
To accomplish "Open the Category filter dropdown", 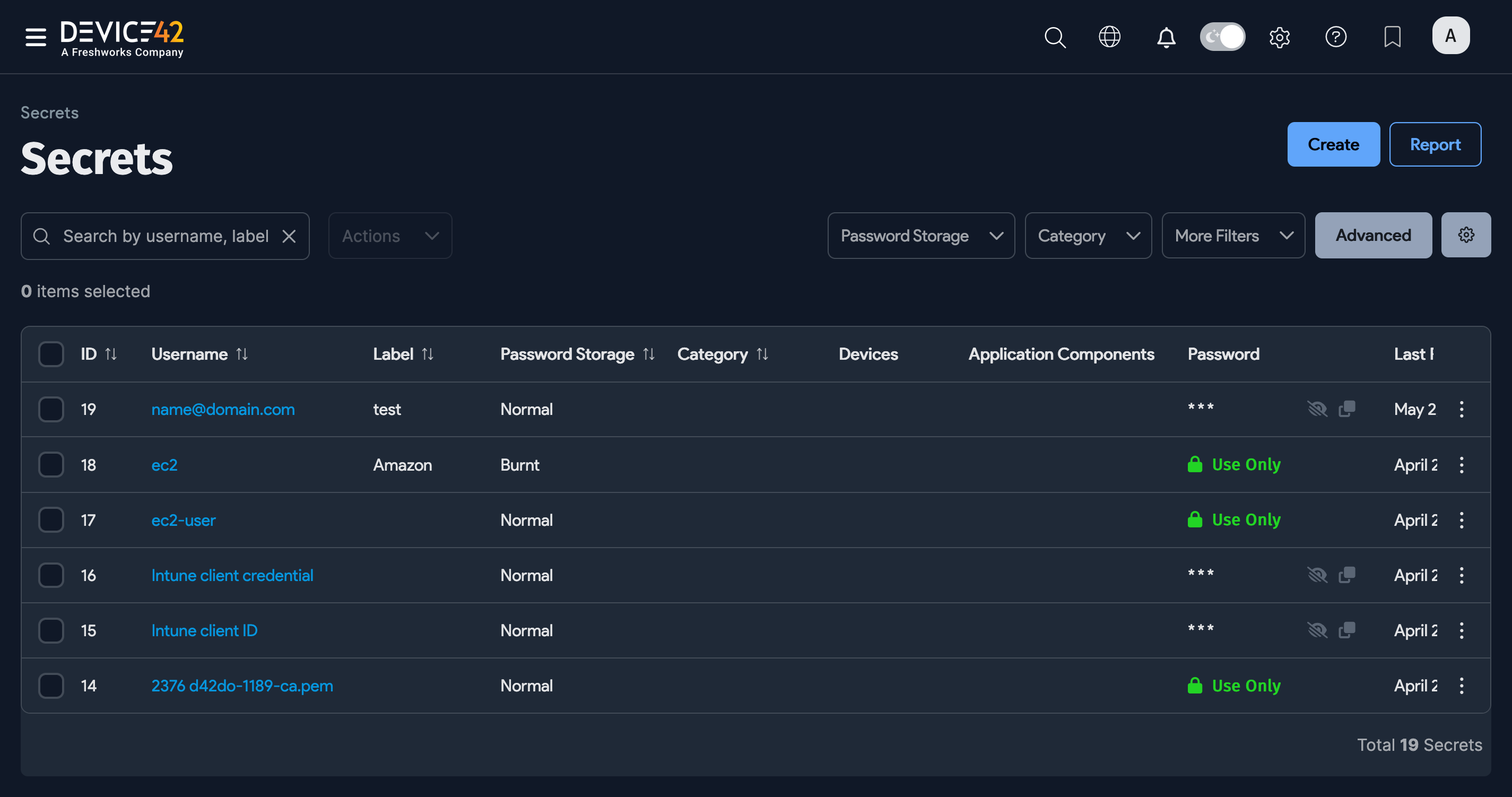I will pyautogui.click(x=1088, y=236).
